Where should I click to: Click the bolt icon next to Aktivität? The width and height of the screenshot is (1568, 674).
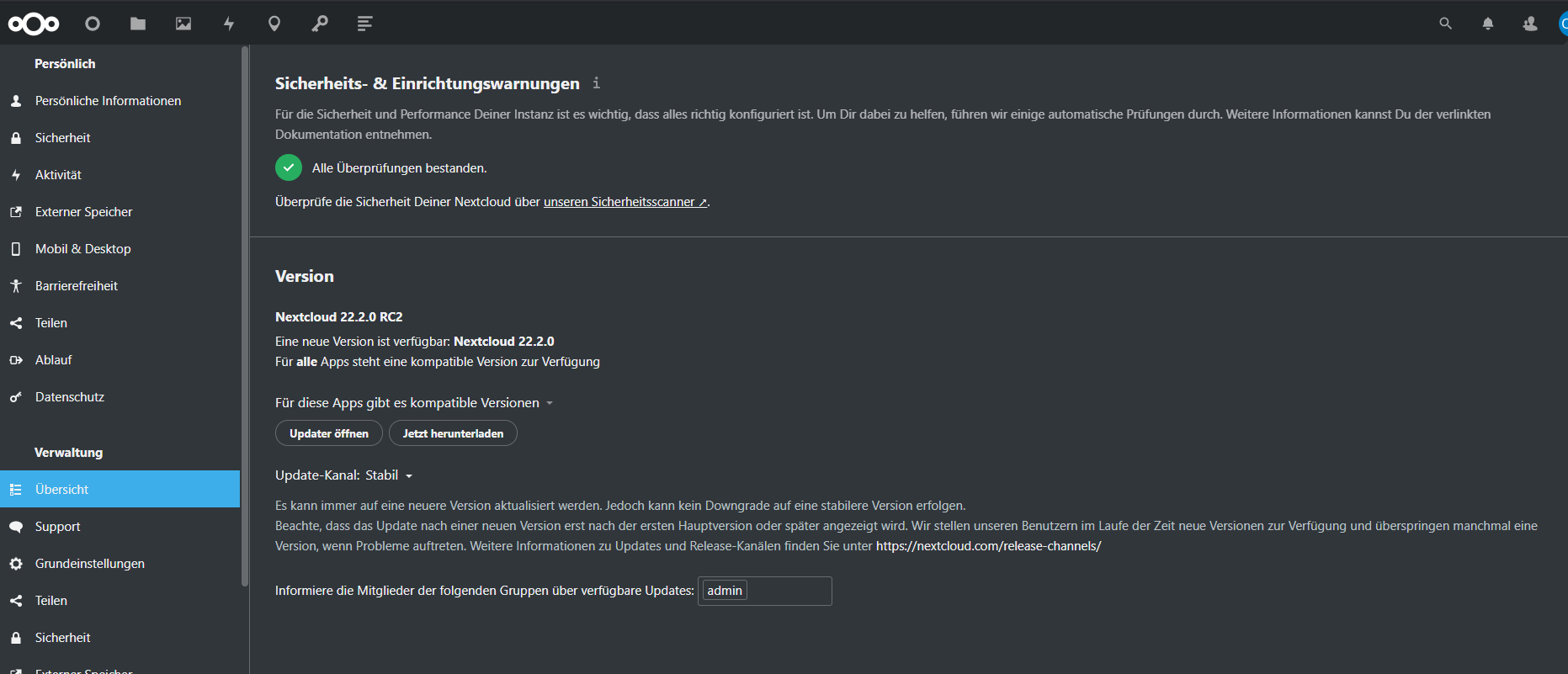(16, 175)
